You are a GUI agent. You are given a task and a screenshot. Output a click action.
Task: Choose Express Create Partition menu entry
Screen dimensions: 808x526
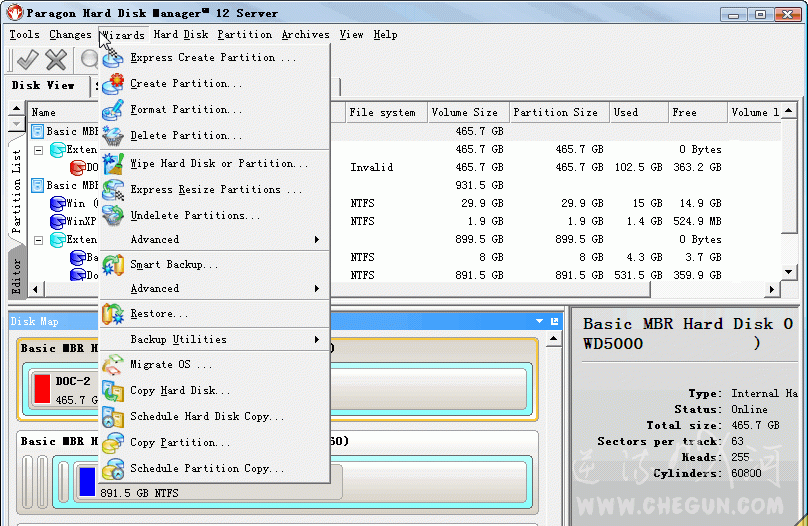pos(214,58)
